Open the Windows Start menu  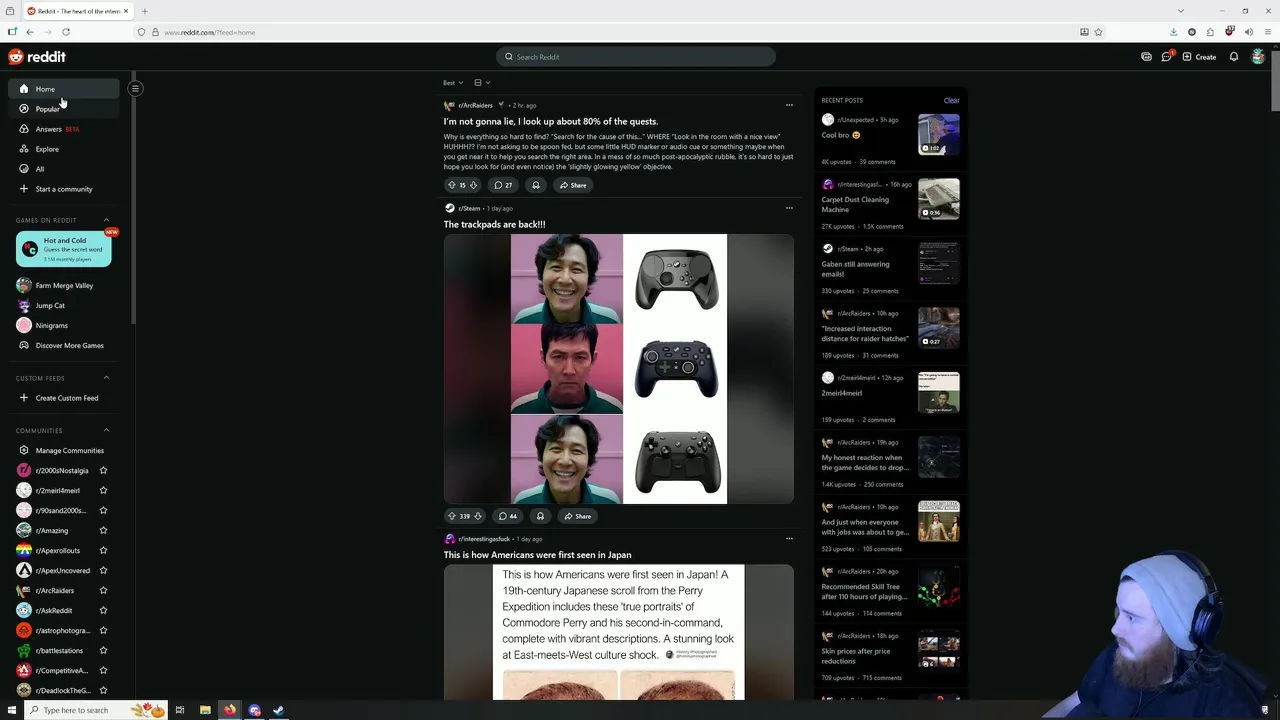(x=12, y=710)
